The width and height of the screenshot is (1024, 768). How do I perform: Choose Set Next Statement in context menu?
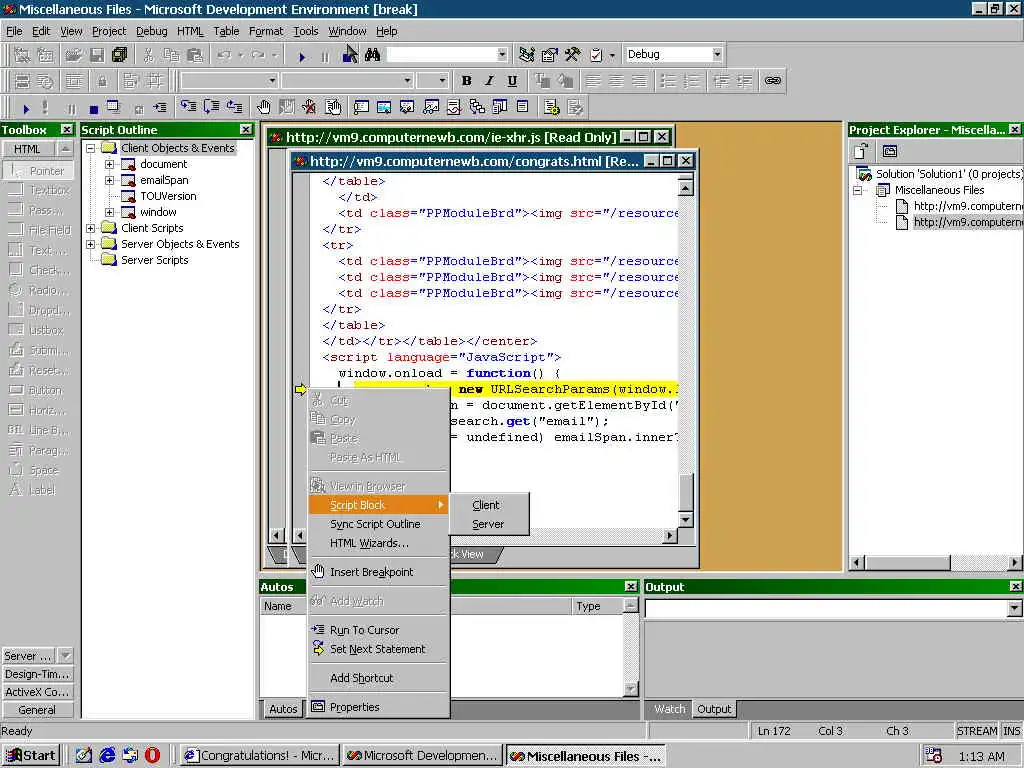(x=379, y=648)
